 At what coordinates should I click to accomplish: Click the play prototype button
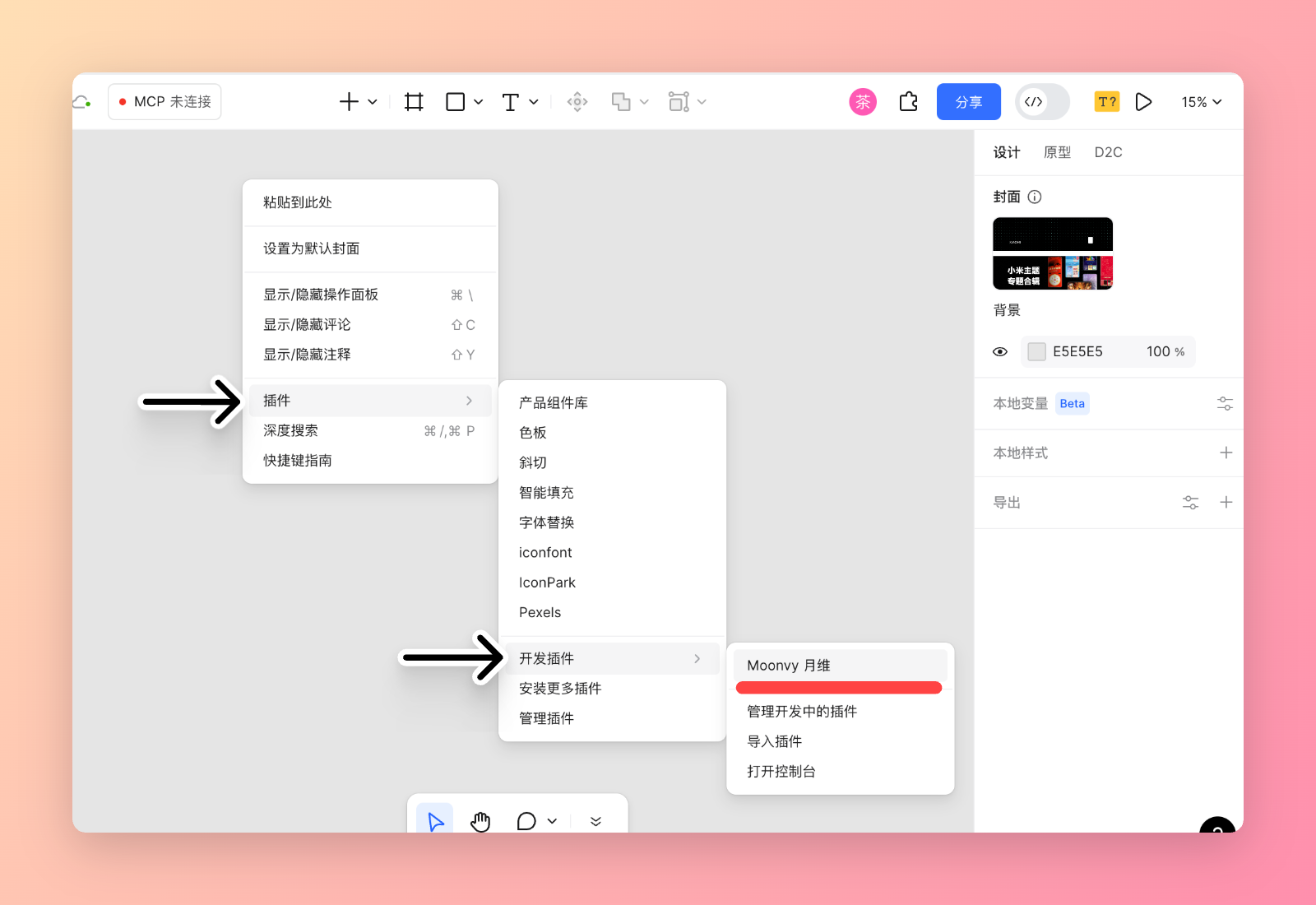1143,102
